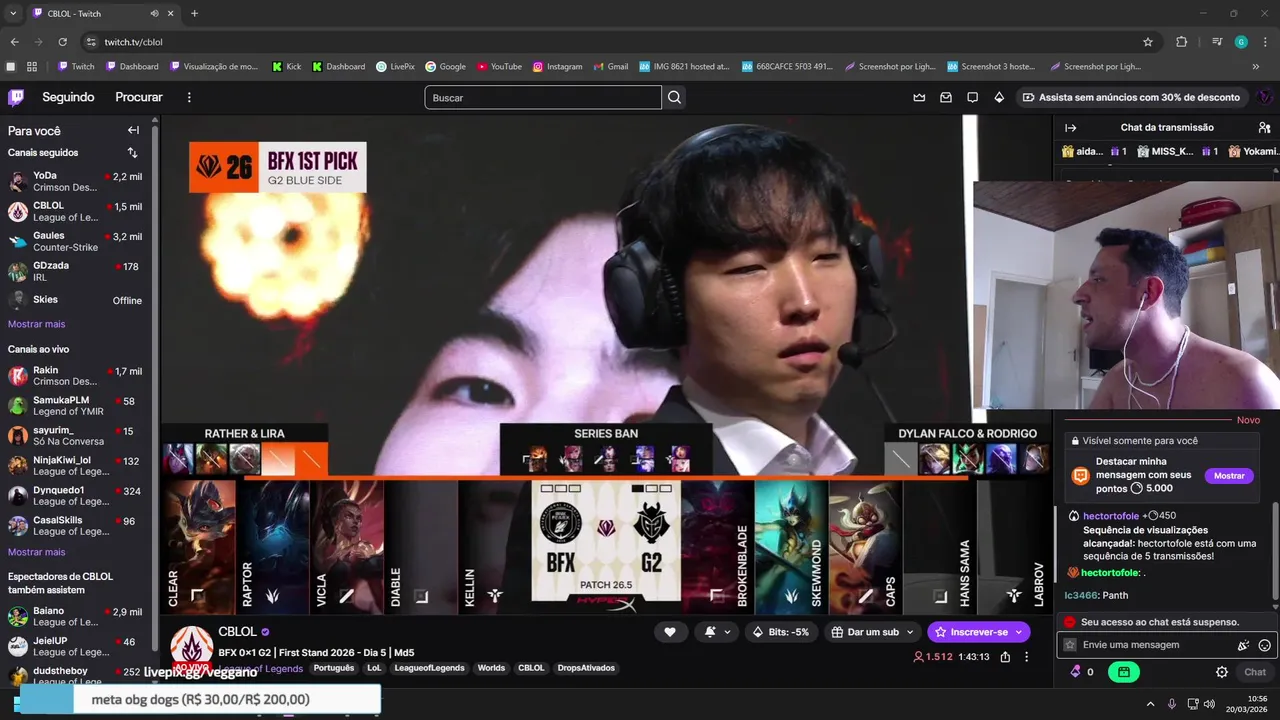The image size is (1280, 720).
Task: Open the stream's three-dot options menu
Action: [1026, 657]
